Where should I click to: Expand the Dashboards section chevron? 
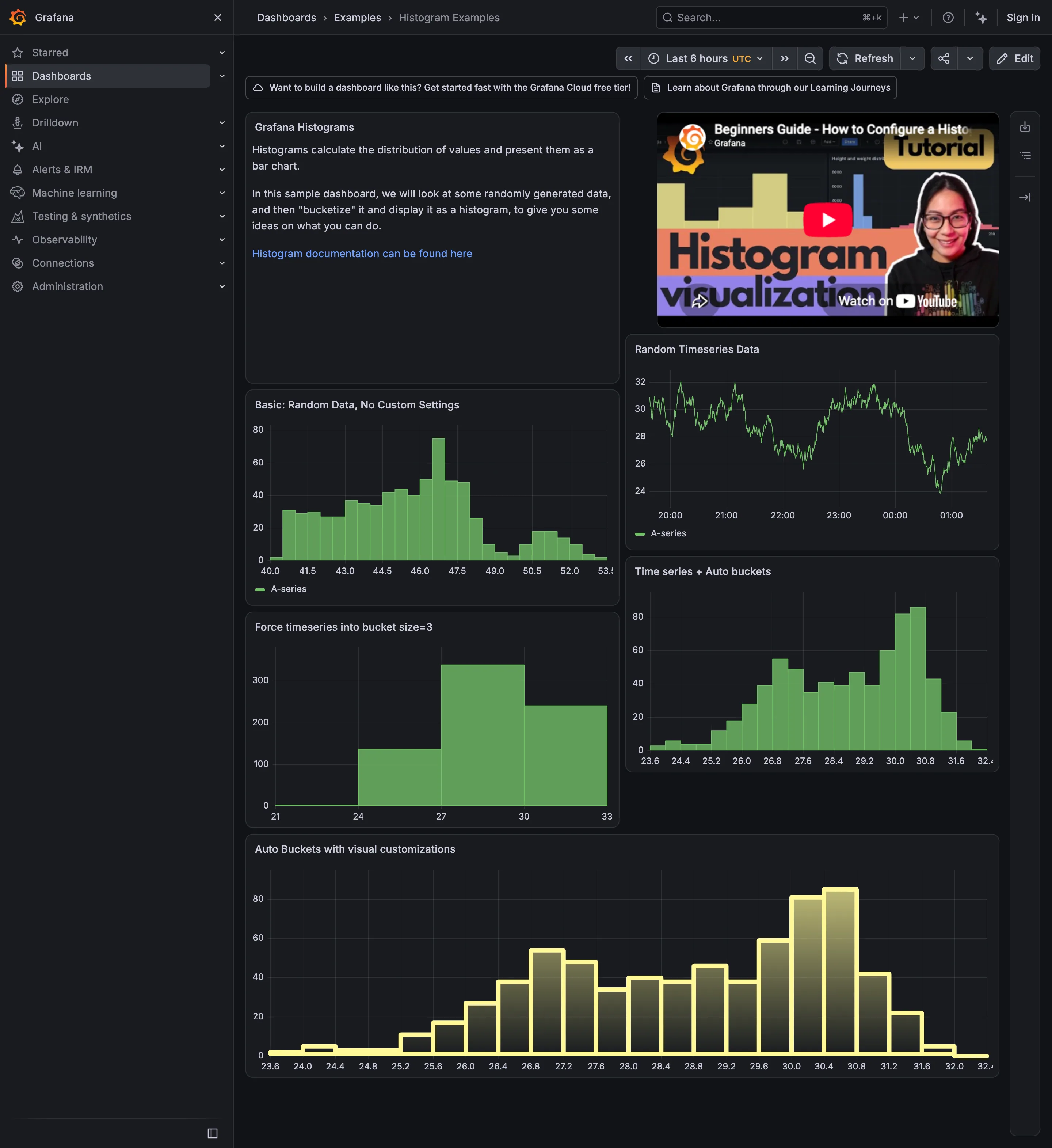222,76
